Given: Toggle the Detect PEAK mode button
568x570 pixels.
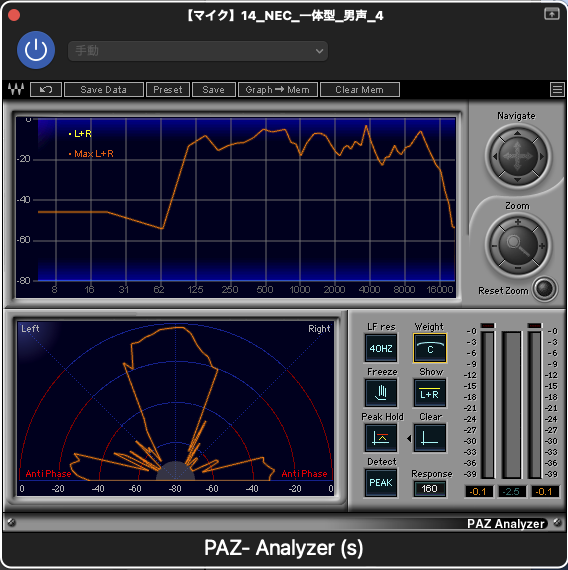Looking at the screenshot, I should pos(381,483).
